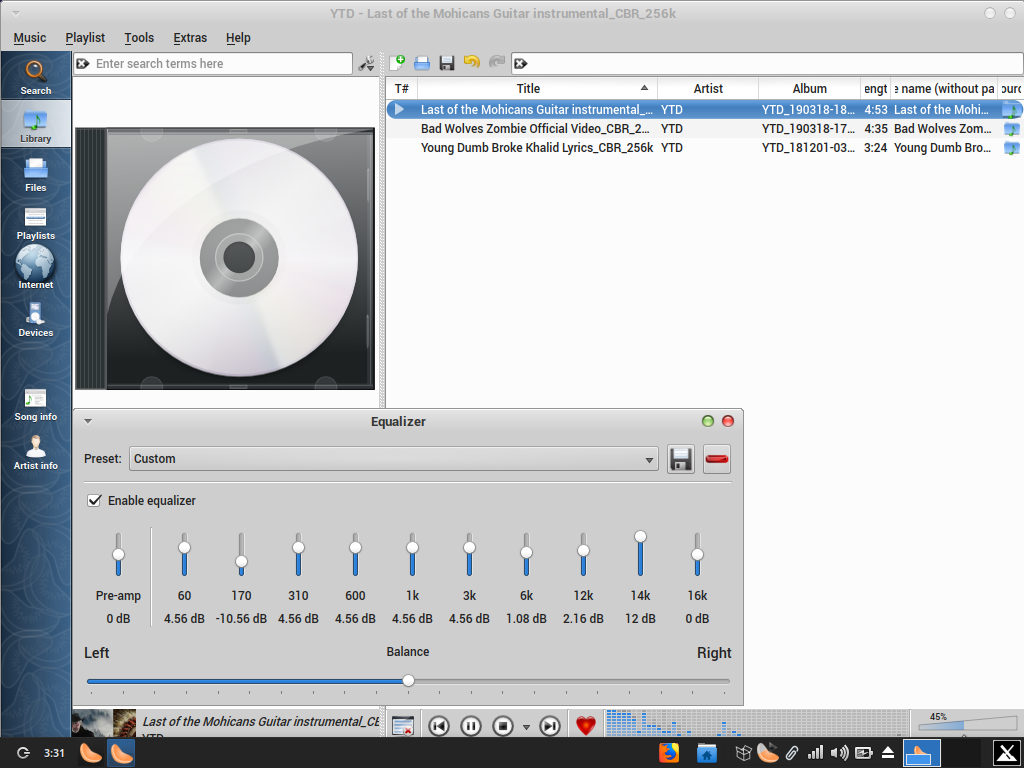Skip to the next track
The height and width of the screenshot is (768, 1024).
coord(550,726)
